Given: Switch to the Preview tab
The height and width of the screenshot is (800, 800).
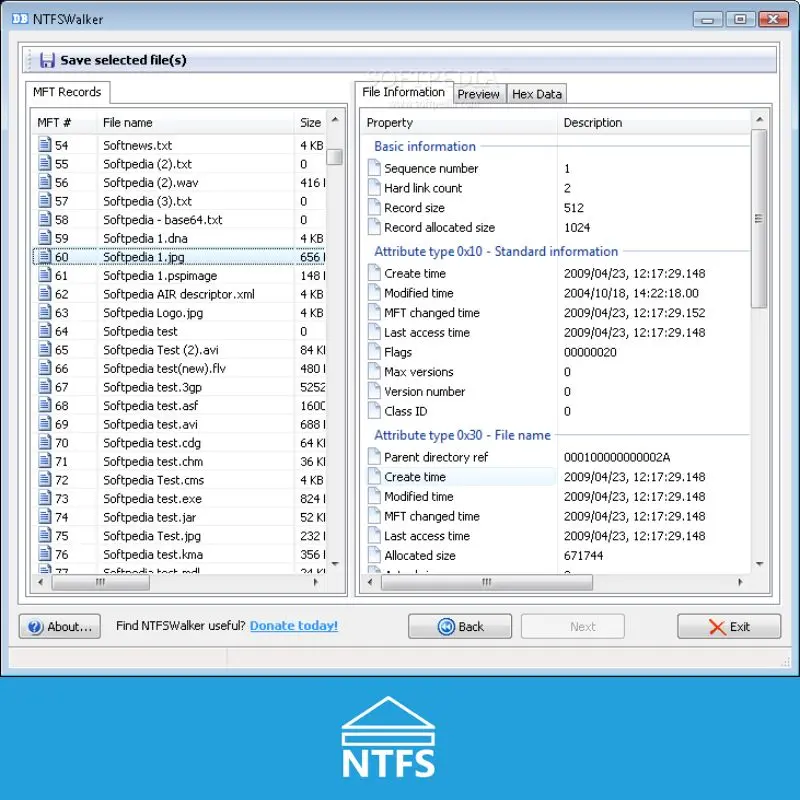Looking at the screenshot, I should pos(478,94).
